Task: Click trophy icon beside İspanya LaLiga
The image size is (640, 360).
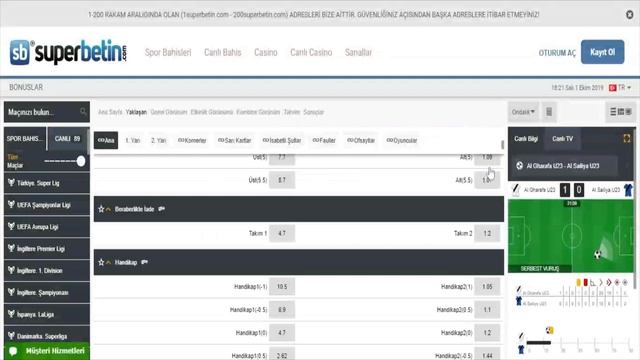Action: click(x=11, y=314)
